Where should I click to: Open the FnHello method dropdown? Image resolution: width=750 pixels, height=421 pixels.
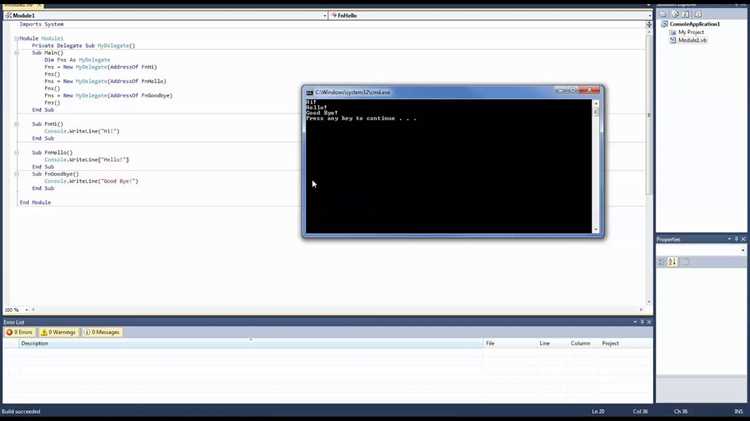649,16
